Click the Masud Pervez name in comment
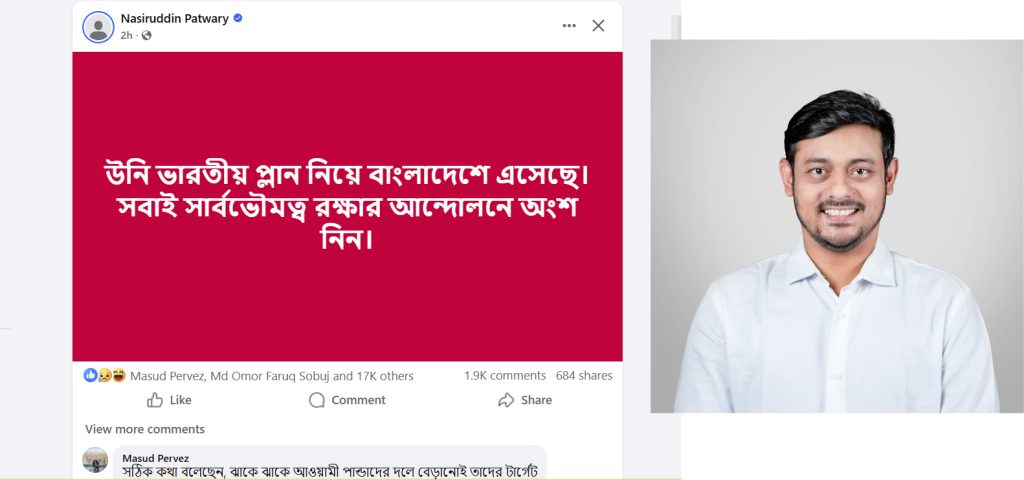 click(x=155, y=458)
